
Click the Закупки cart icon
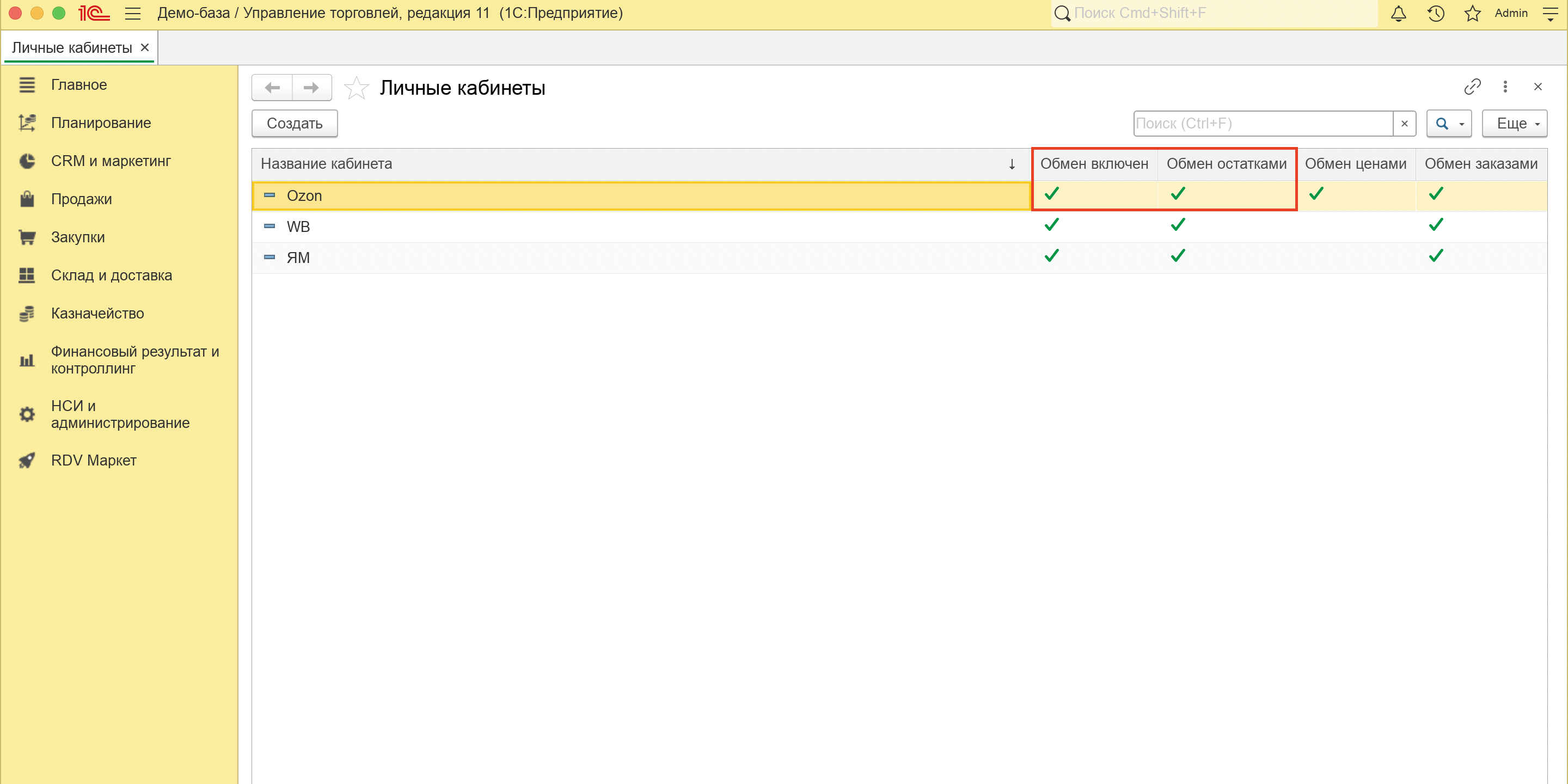[27, 237]
